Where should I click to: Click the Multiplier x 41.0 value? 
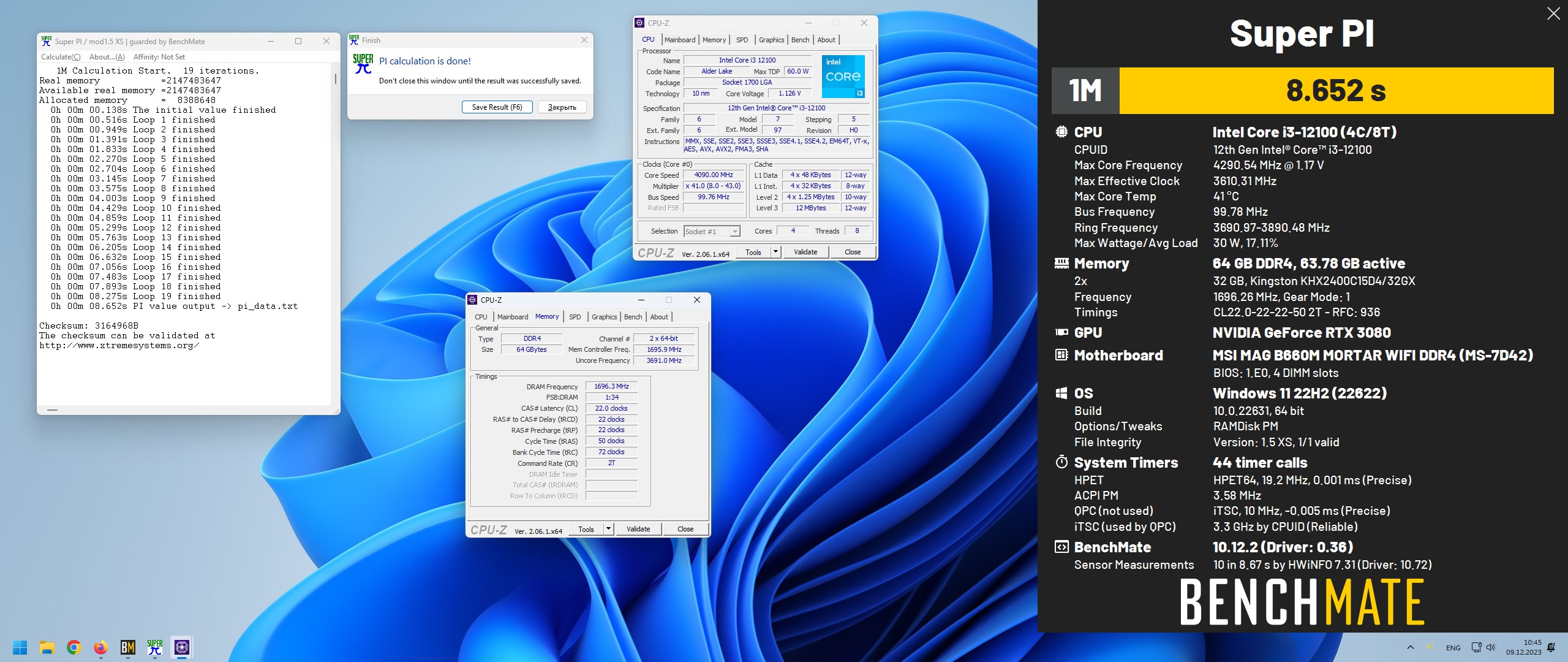click(714, 186)
